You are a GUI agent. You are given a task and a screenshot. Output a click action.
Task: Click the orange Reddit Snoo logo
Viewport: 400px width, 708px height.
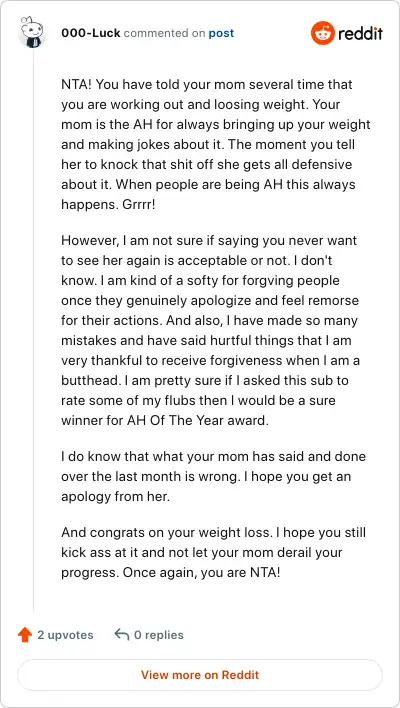(x=322, y=33)
